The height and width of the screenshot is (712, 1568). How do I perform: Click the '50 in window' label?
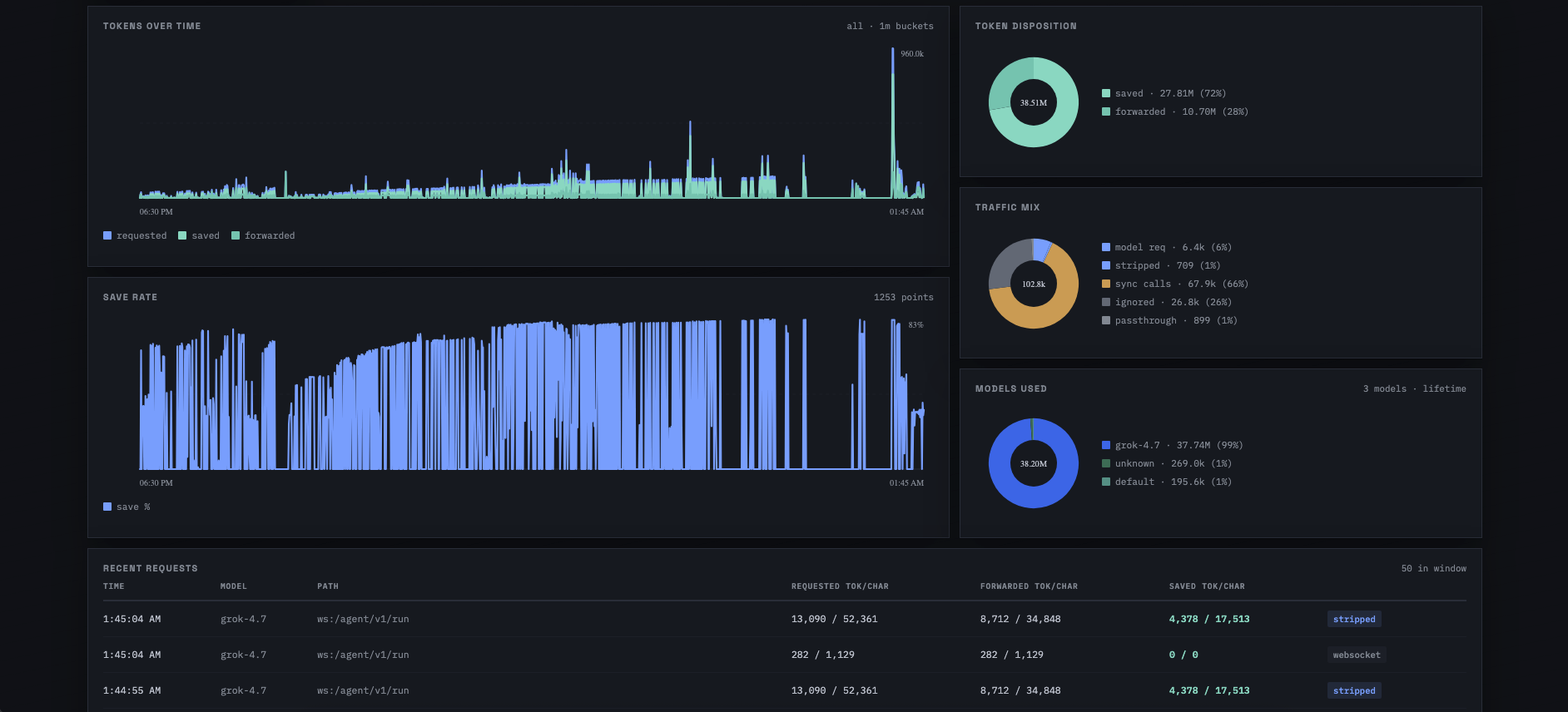[1433, 568]
